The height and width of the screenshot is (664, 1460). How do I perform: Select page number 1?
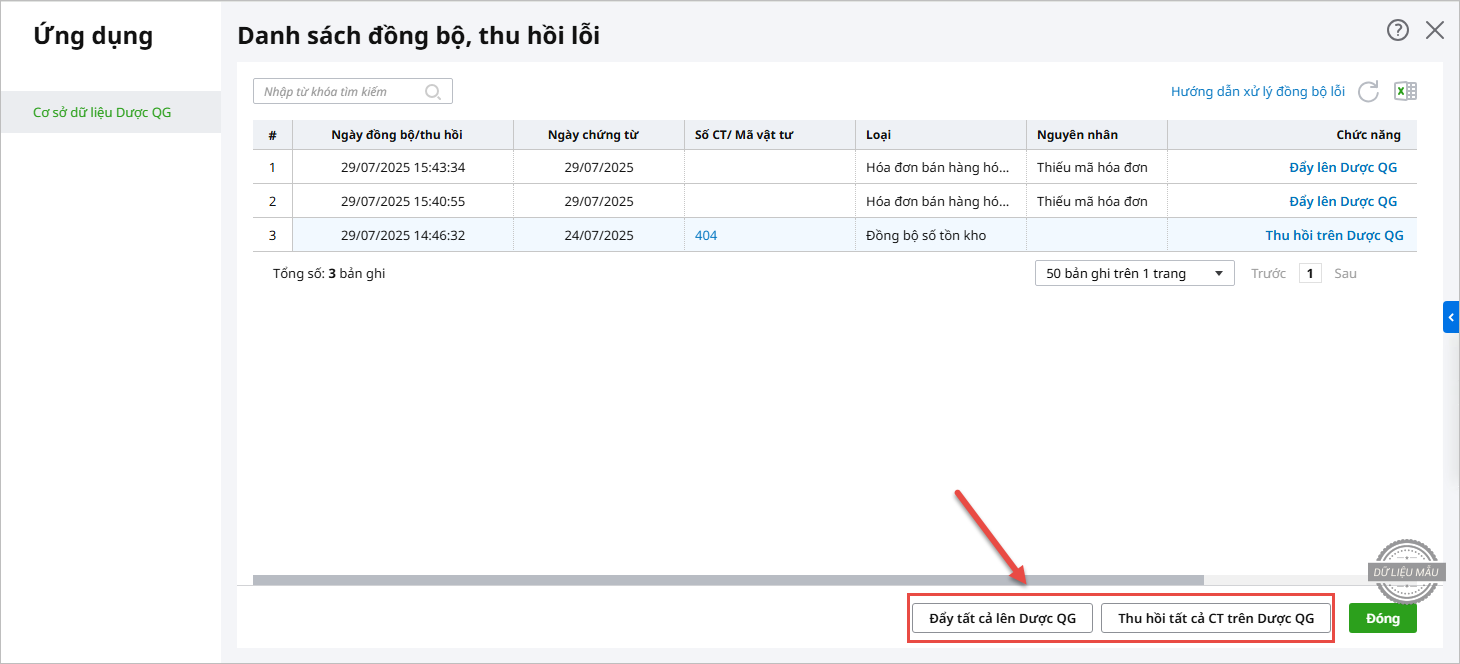click(x=1310, y=273)
